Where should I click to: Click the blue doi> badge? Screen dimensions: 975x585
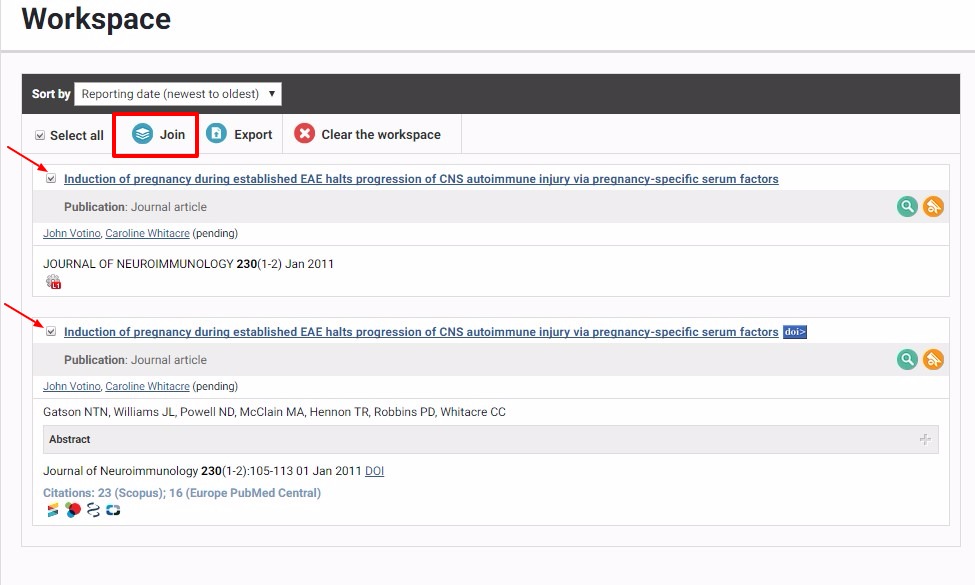coord(795,332)
